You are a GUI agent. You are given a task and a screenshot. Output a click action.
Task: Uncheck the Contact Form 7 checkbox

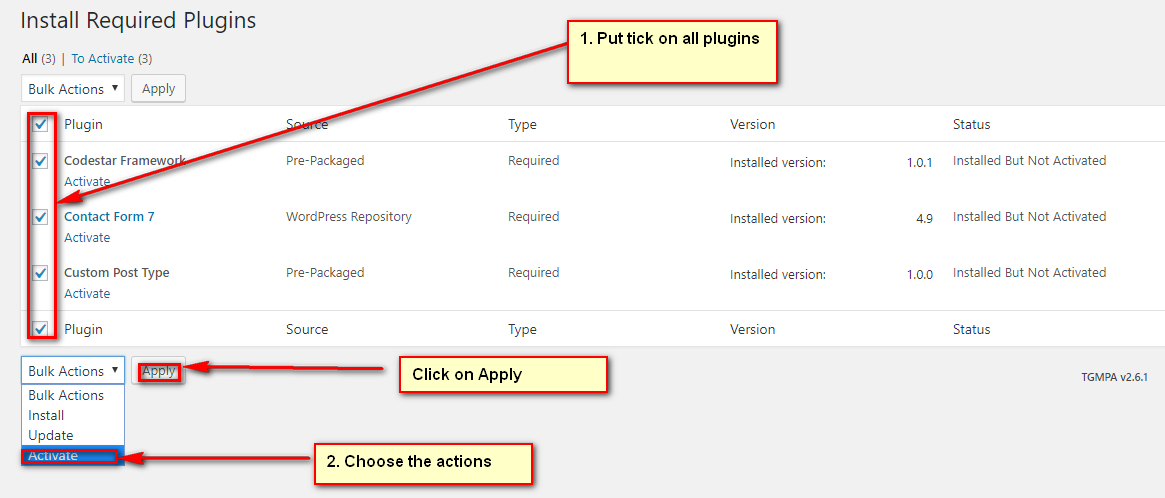tap(41, 217)
